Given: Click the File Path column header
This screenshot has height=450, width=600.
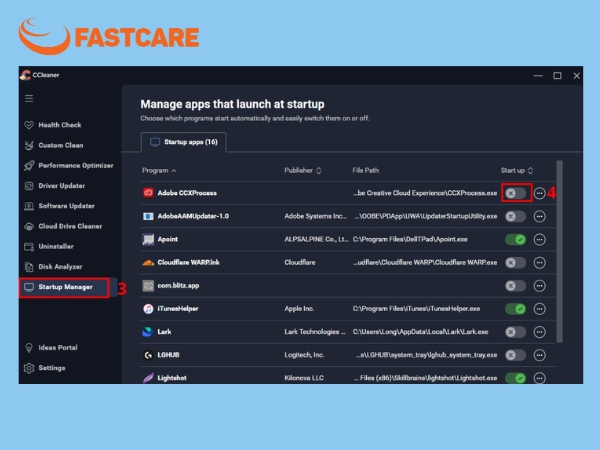Looking at the screenshot, I should click(365, 170).
